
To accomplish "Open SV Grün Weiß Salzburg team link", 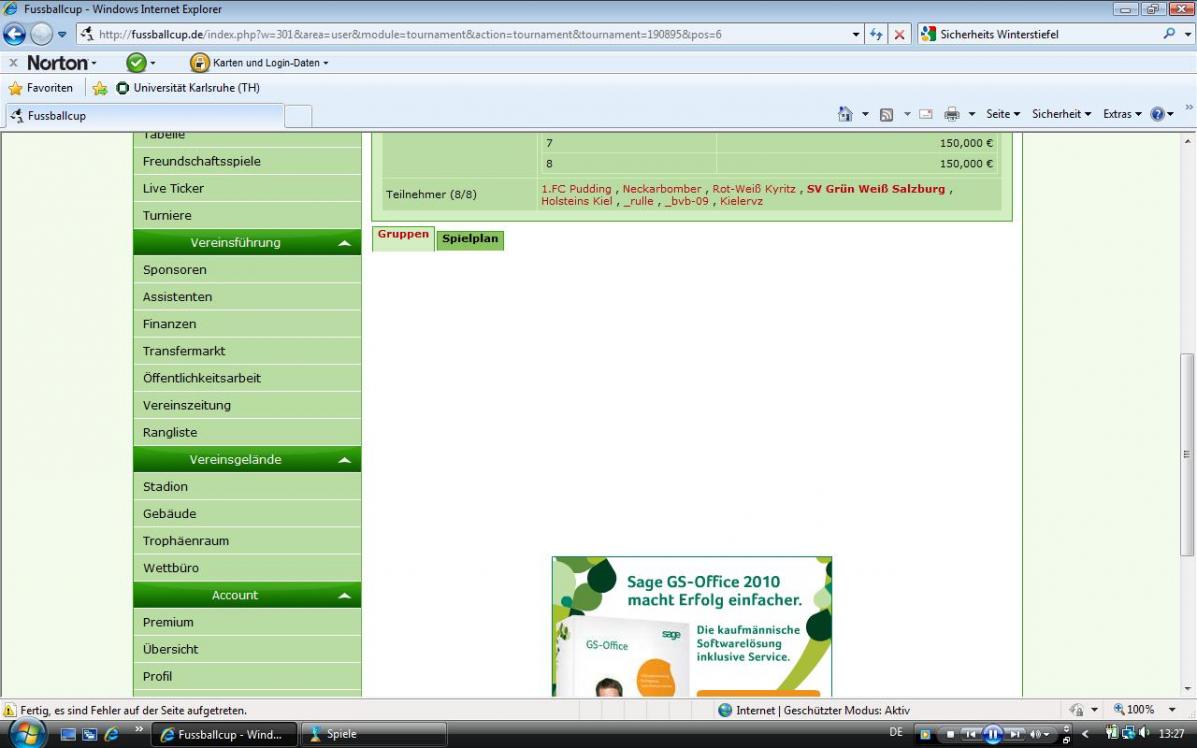I will (x=875, y=188).
